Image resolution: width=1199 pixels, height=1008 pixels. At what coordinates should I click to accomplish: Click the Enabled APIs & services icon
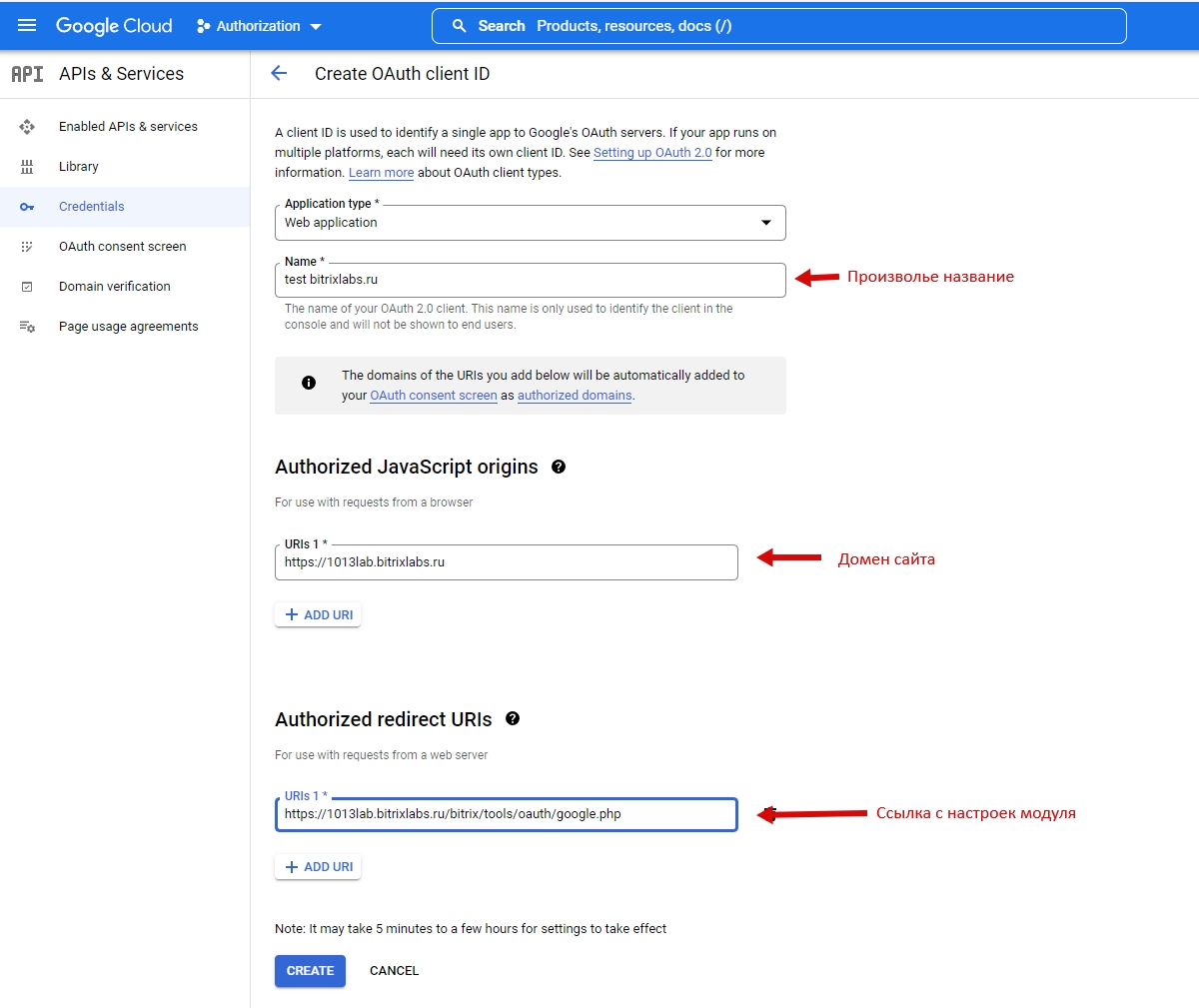tap(27, 127)
